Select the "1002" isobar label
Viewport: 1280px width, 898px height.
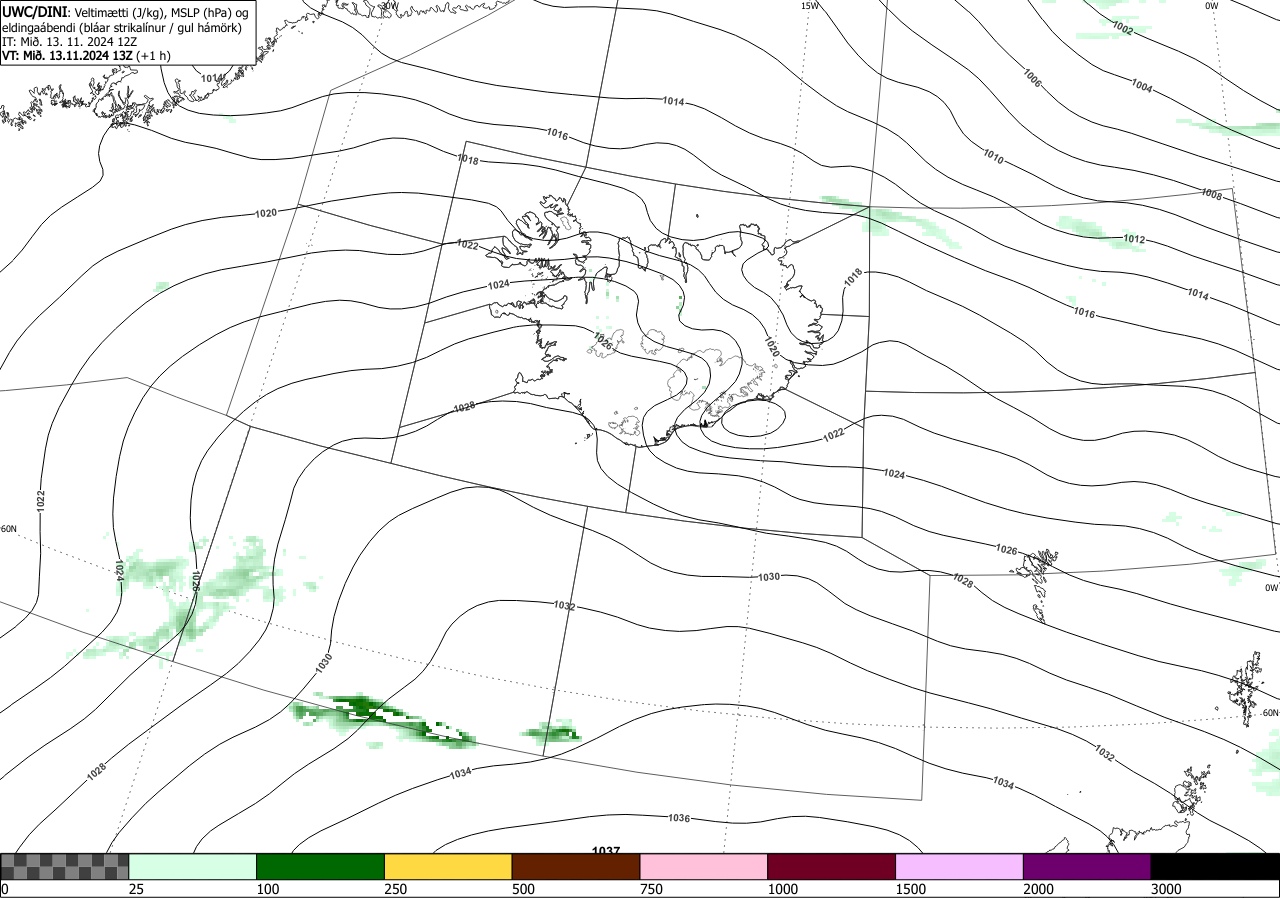(x=1122, y=30)
